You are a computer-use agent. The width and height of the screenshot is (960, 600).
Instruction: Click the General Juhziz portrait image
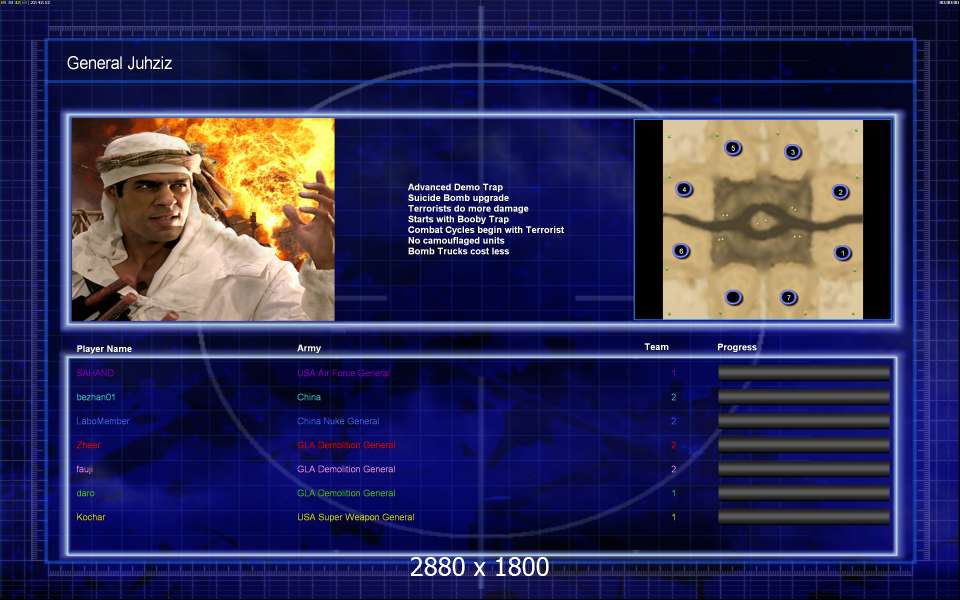[203, 219]
